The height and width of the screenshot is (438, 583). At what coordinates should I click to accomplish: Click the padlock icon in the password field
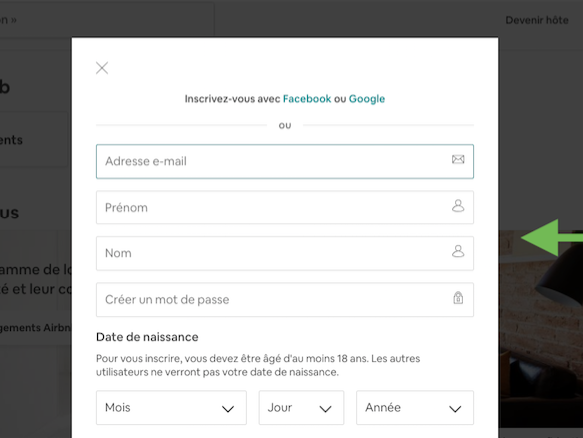click(x=458, y=298)
